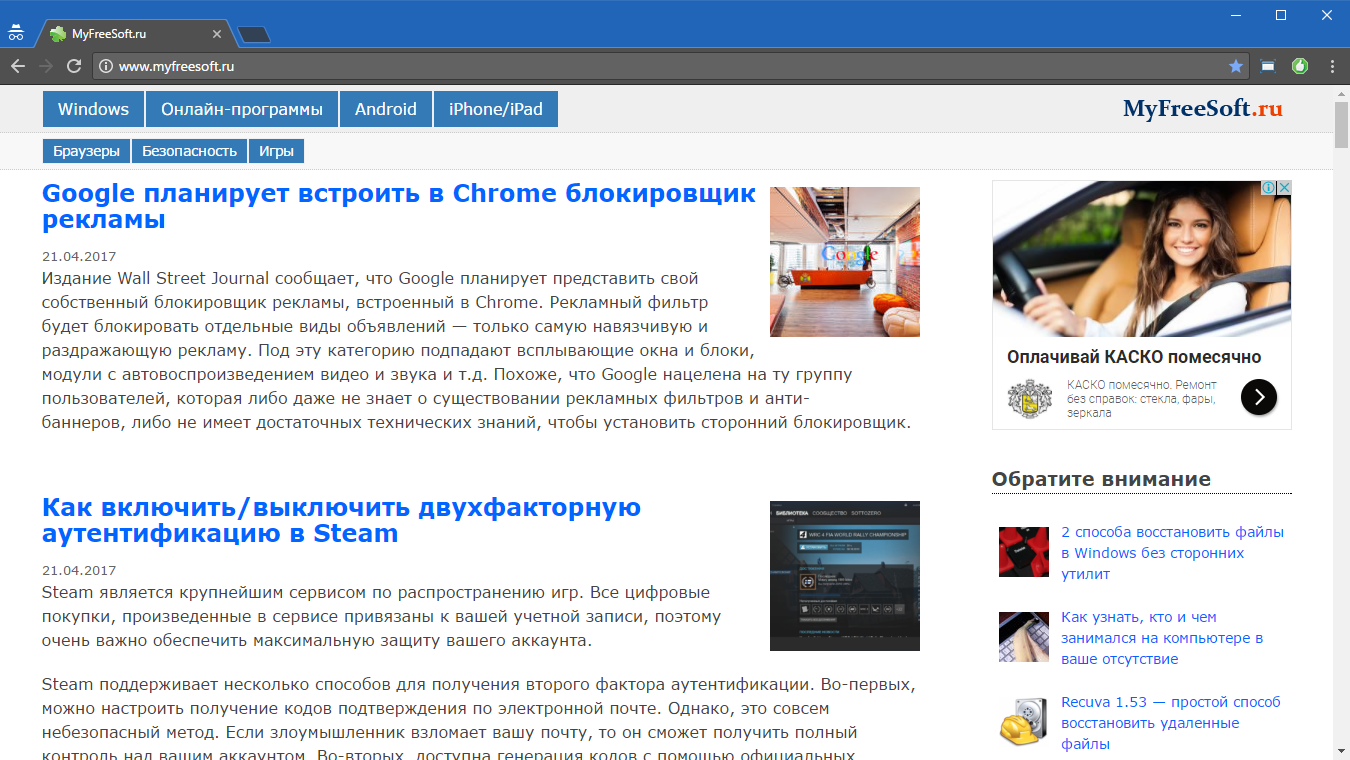Click the blue bookmark star
This screenshot has width=1350, height=760.
1236,66
